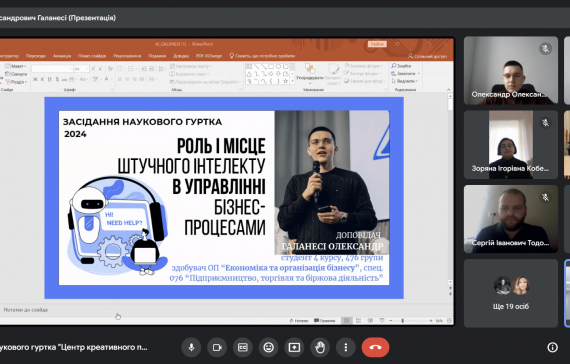Open the Переходи ribbon tab in PowerPoint

click(x=36, y=56)
